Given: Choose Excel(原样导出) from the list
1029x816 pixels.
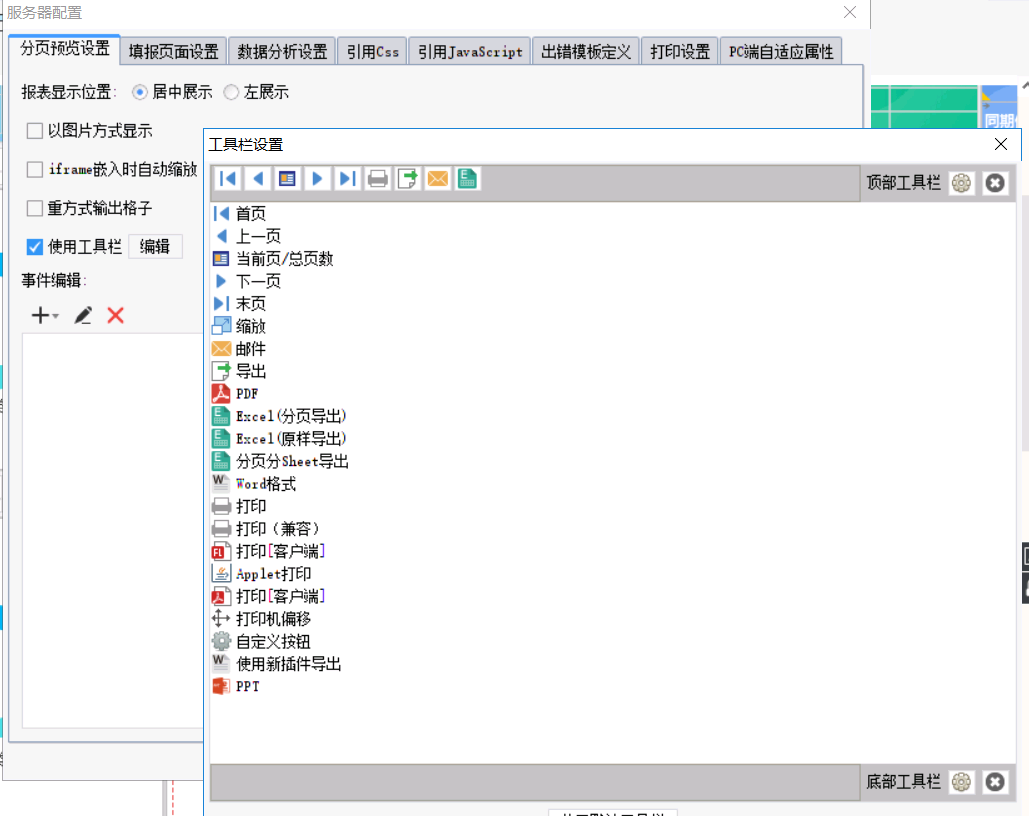Looking at the screenshot, I should click(x=290, y=439).
